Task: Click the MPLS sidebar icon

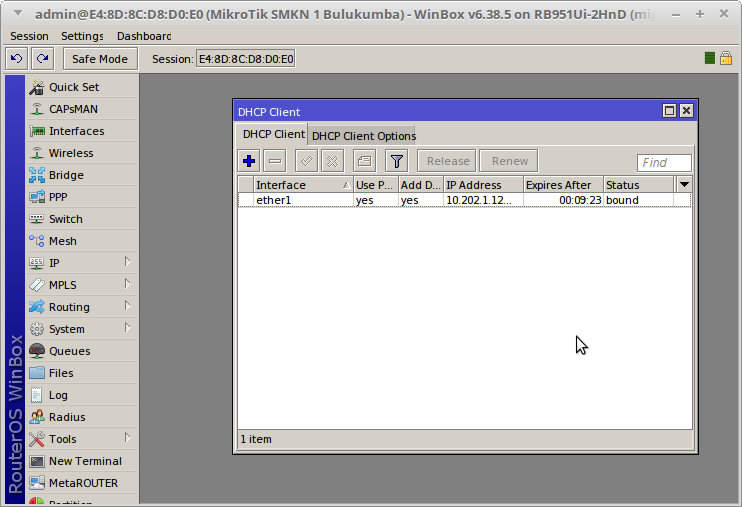Action: click(x=36, y=285)
